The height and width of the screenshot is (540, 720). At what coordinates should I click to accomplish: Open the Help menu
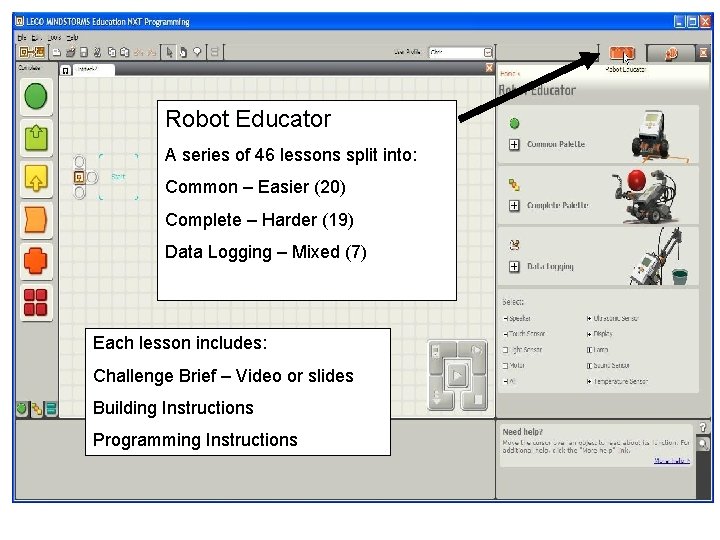(72, 38)
